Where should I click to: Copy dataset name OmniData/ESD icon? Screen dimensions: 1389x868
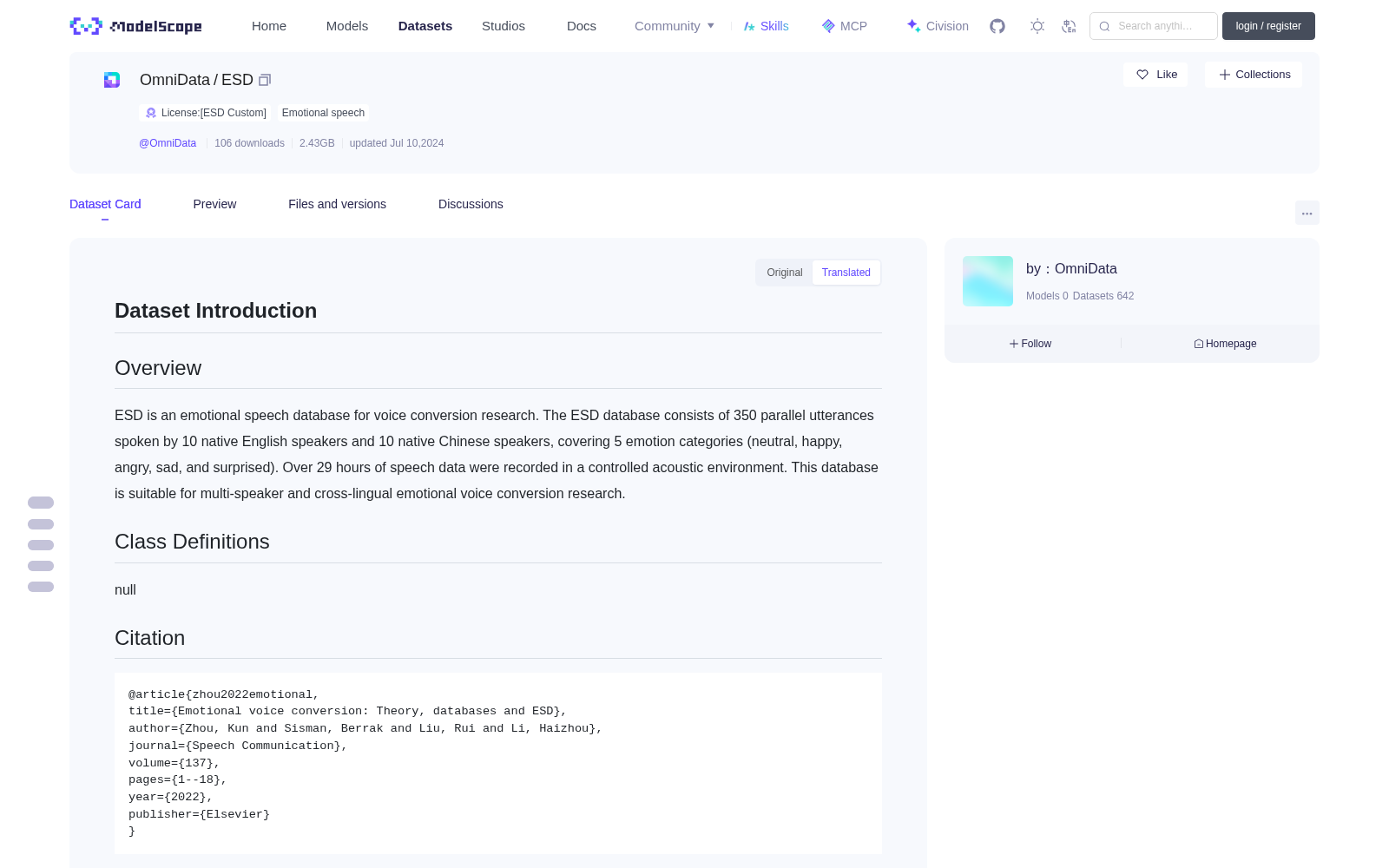(x=265, y=80)
